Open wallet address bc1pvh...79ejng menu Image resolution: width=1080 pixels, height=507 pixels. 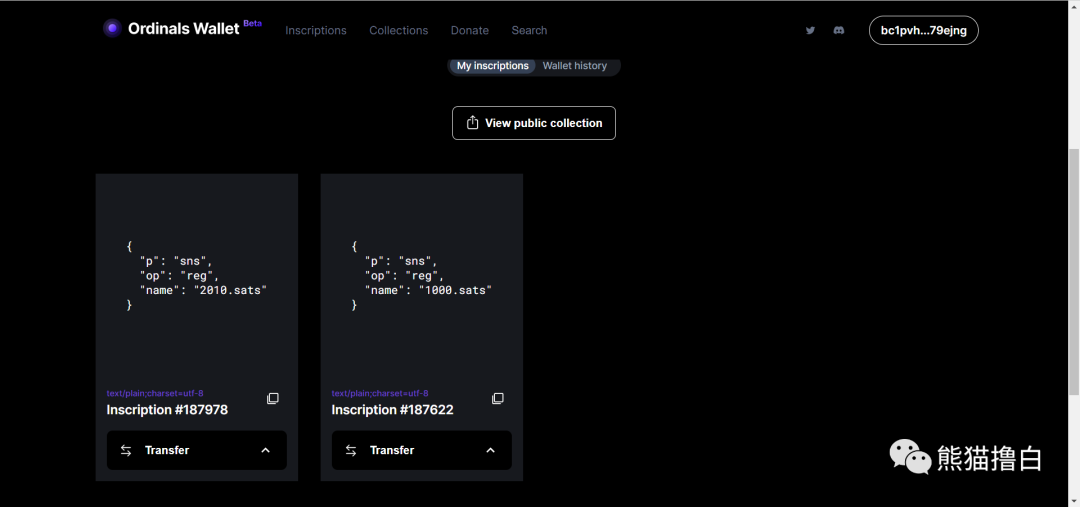coord(923,30)
